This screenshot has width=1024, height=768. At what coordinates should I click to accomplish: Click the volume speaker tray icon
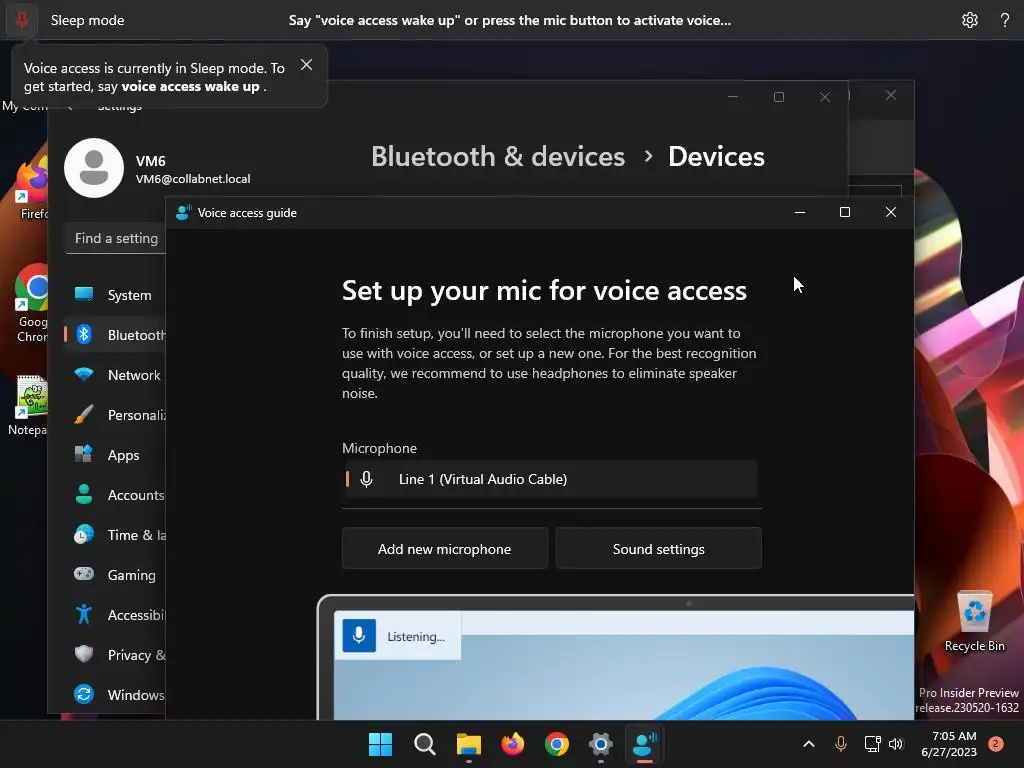point(896,744)
